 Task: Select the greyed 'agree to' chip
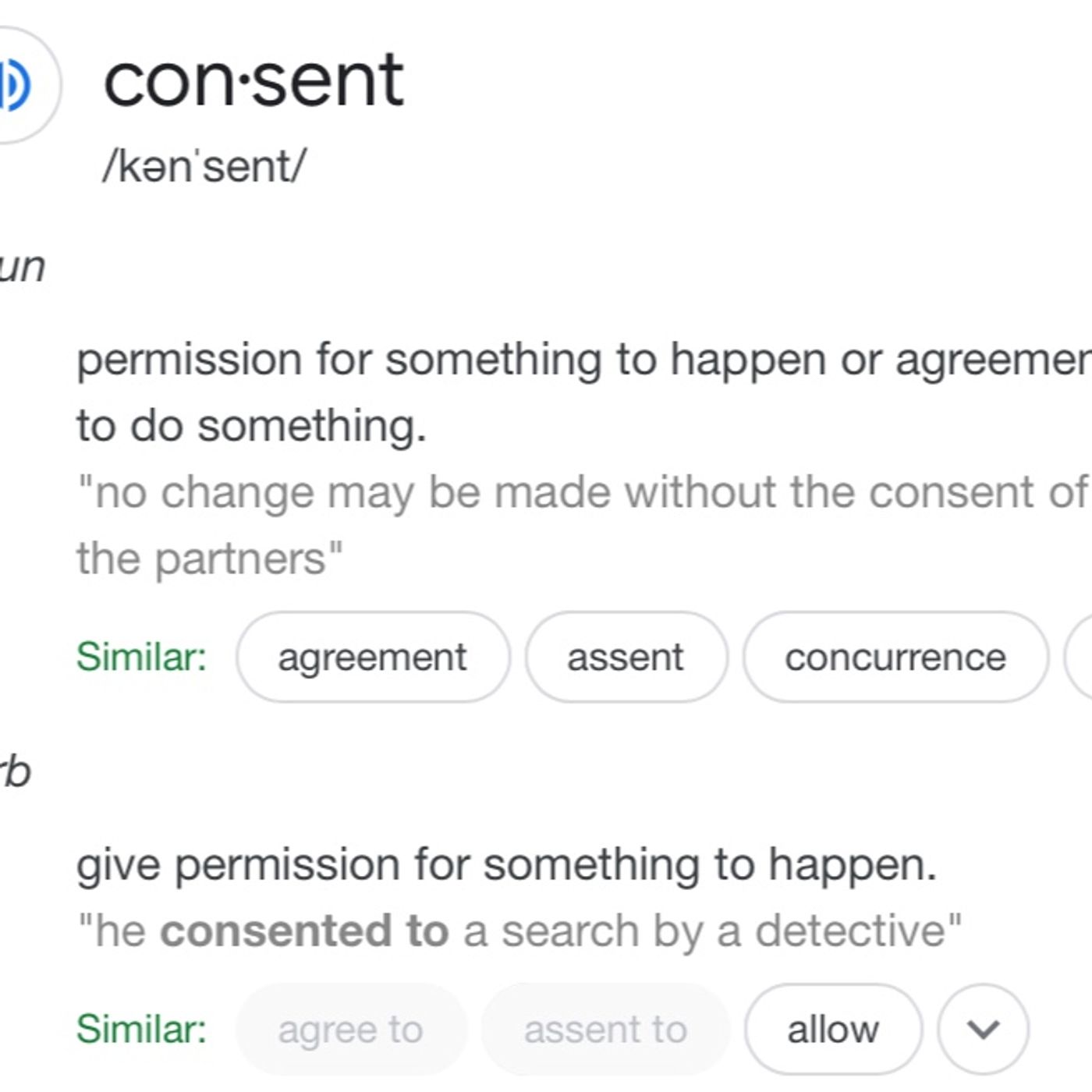(350, 1030)
